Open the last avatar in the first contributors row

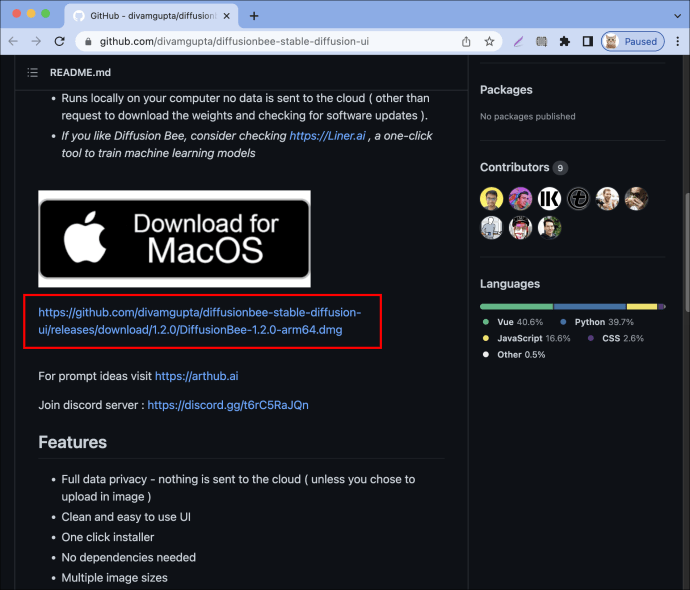pos(636,198)
